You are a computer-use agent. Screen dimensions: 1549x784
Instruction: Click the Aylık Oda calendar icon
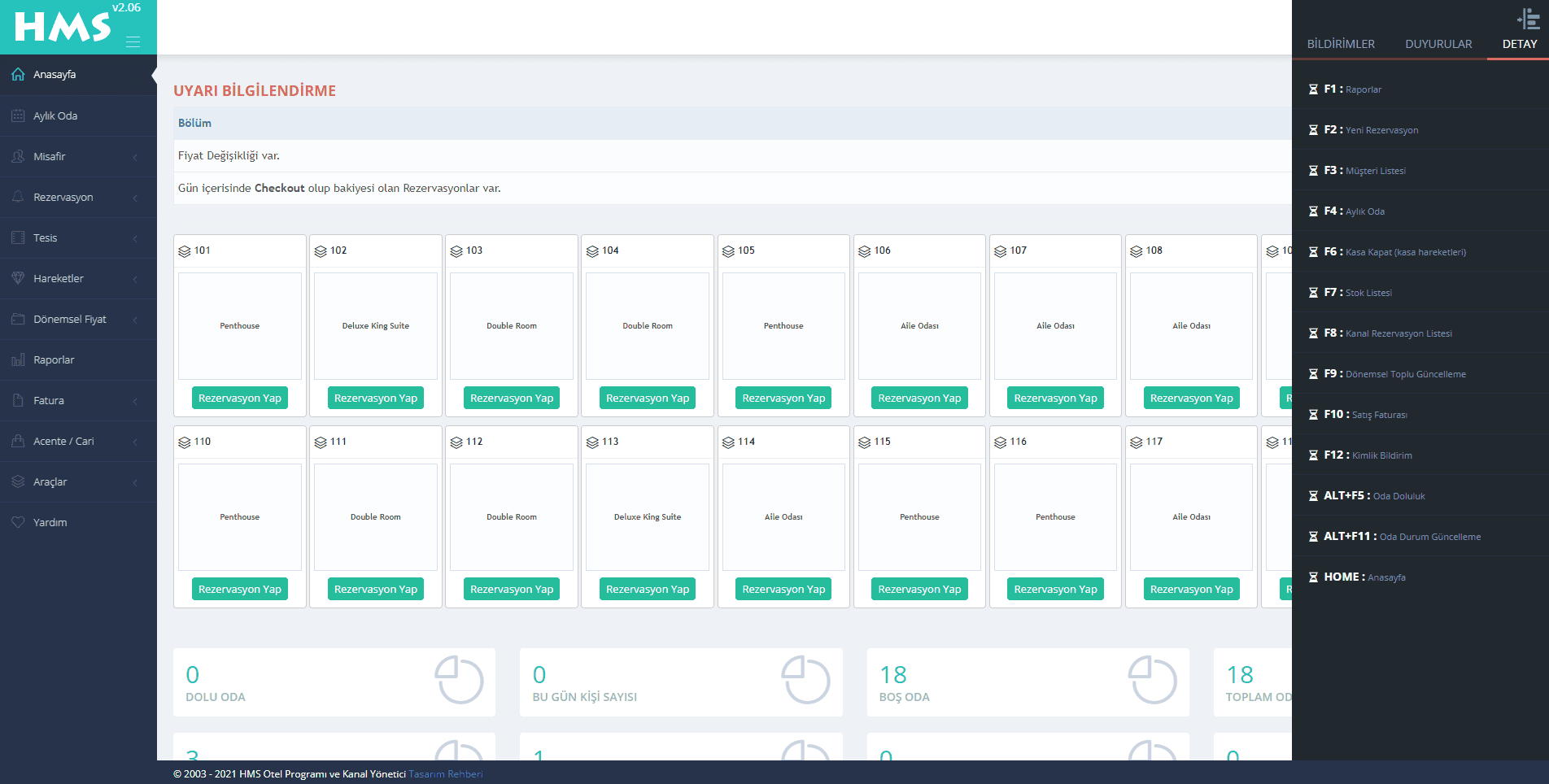(18, 115)
